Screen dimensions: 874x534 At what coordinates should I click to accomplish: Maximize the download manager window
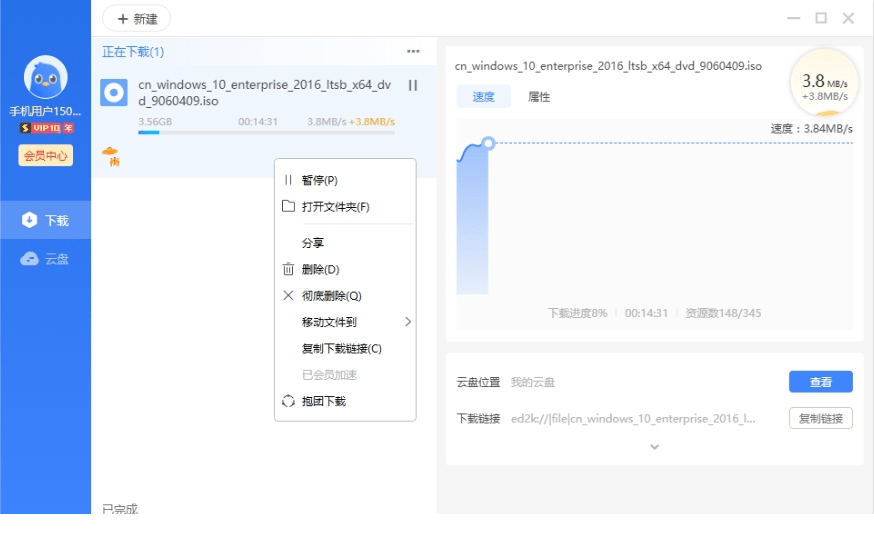[821, 18]
